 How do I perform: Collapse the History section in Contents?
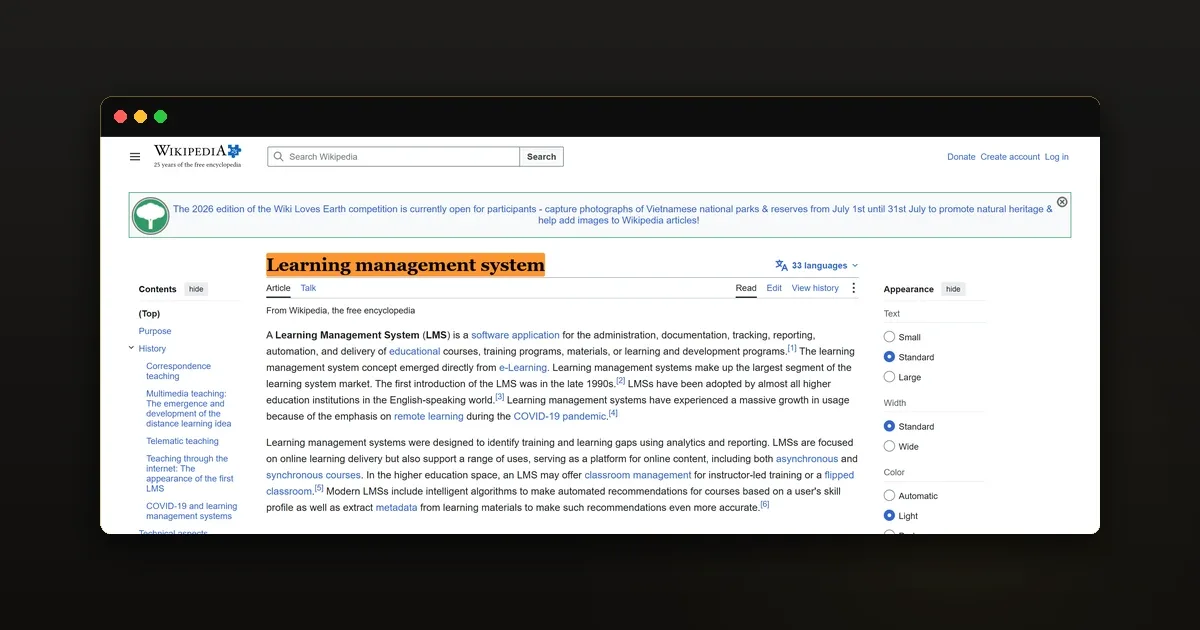(x=131, y=348)
